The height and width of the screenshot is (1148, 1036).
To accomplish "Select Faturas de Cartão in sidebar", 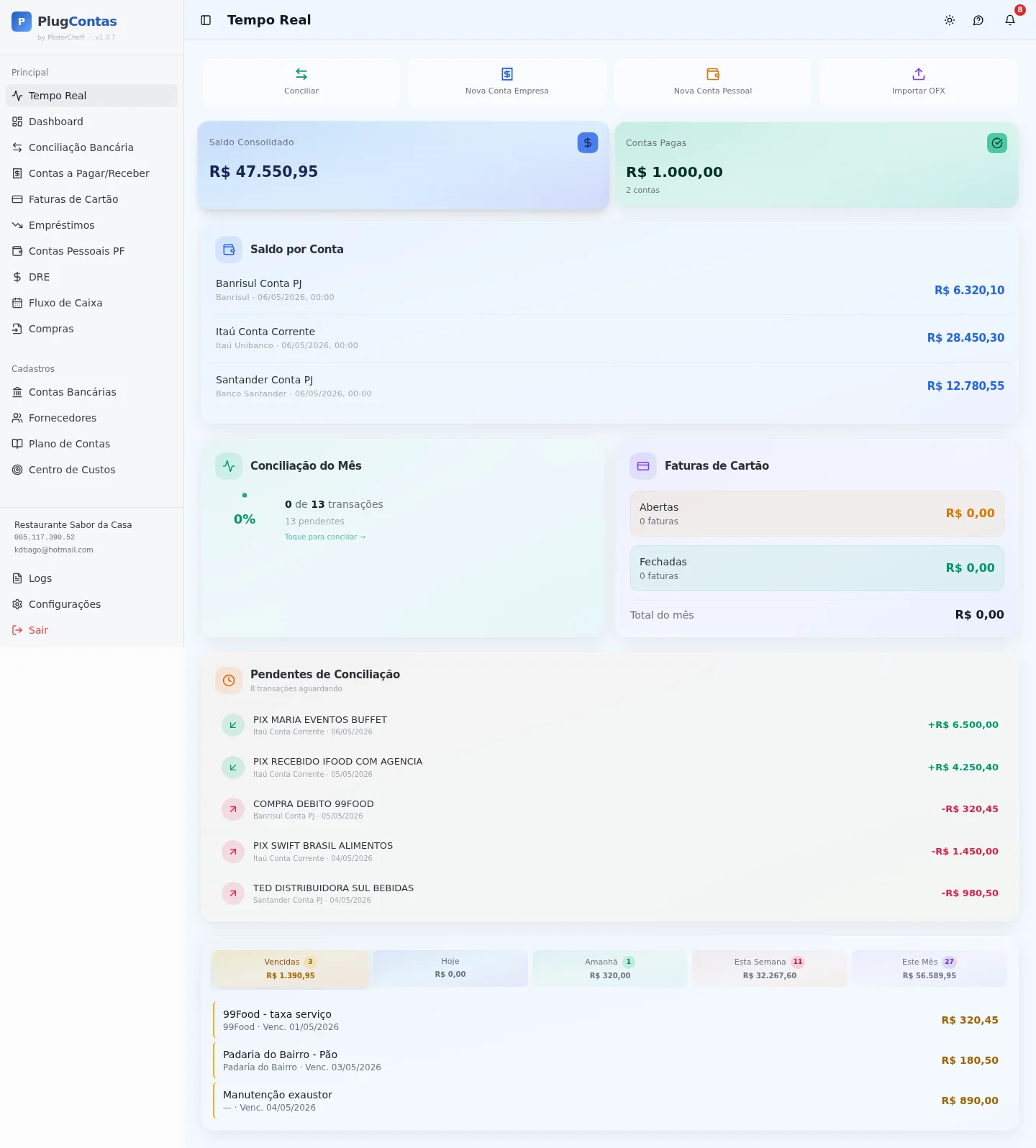I will coord(91,199).
